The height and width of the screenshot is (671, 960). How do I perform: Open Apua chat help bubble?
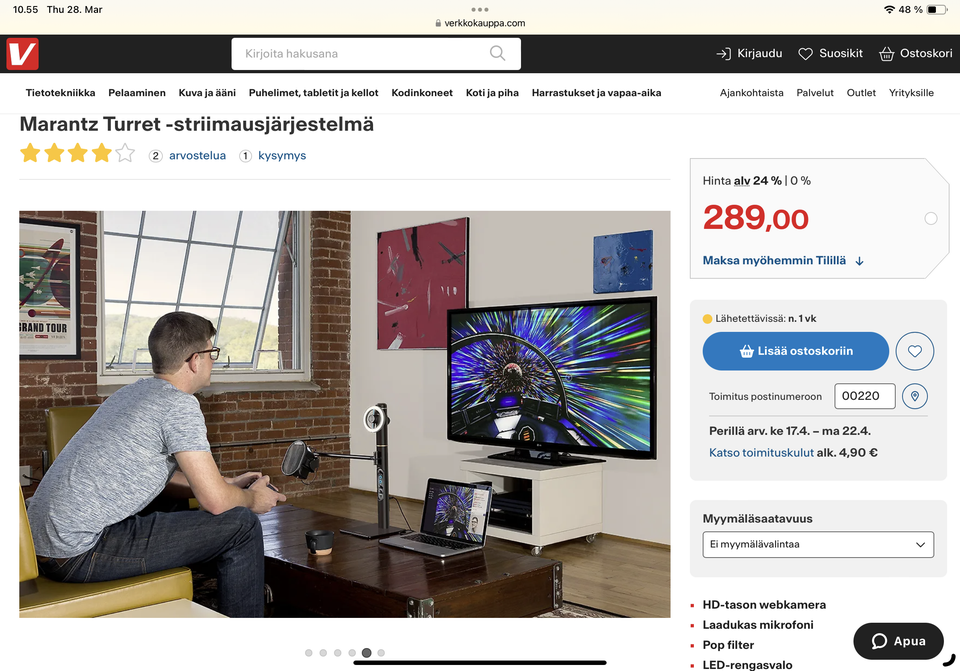coord(898,641)
